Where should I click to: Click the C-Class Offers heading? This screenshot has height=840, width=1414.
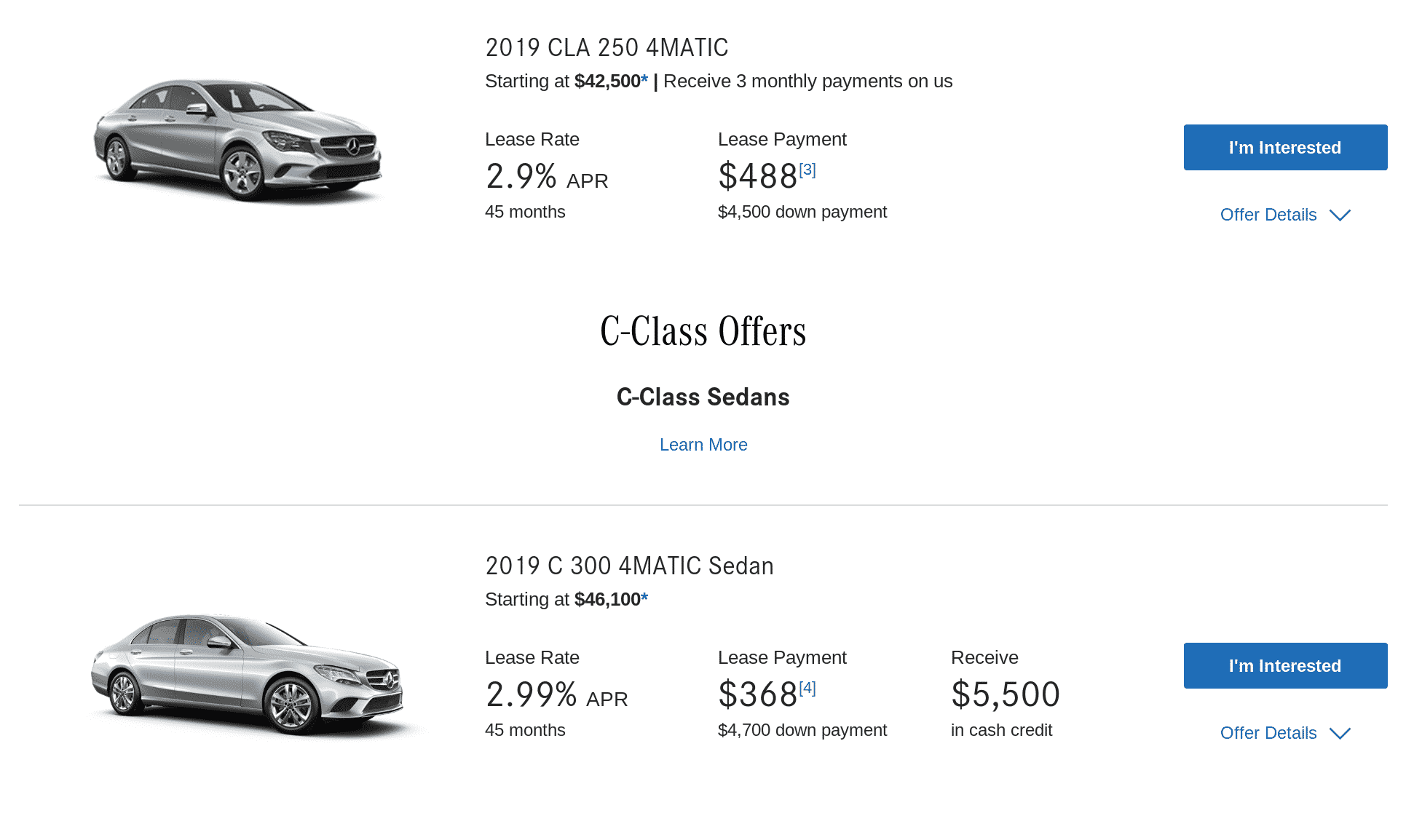coord(703,332)
